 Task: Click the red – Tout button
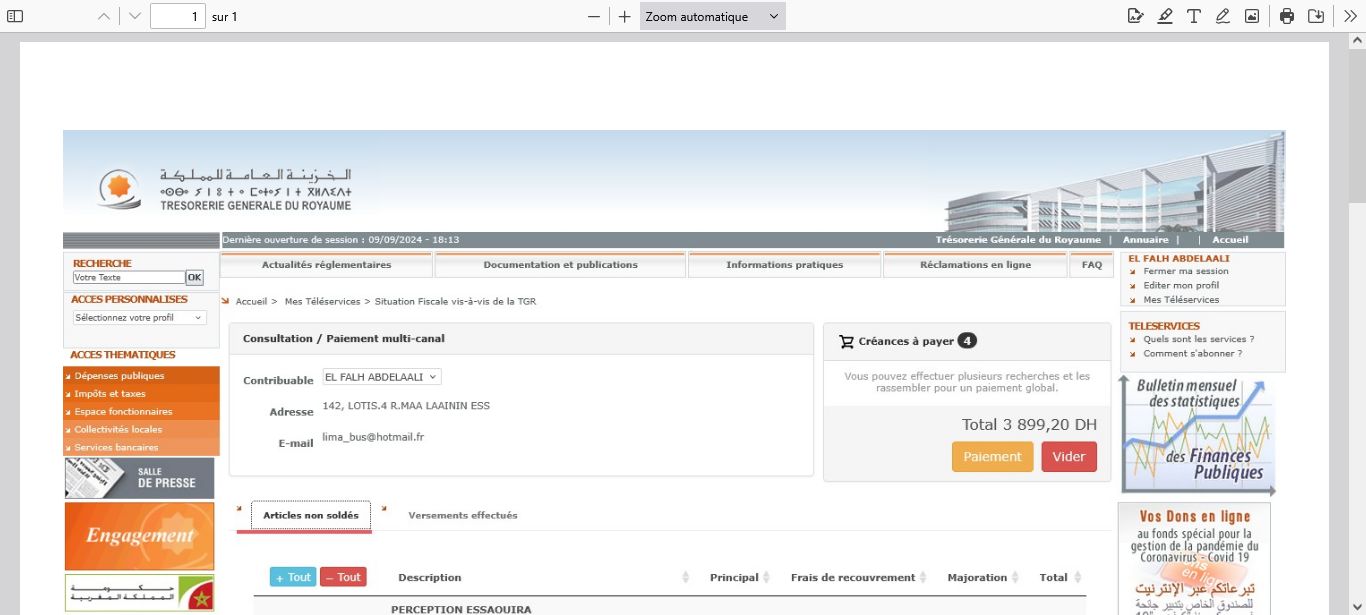coord(343,577)
